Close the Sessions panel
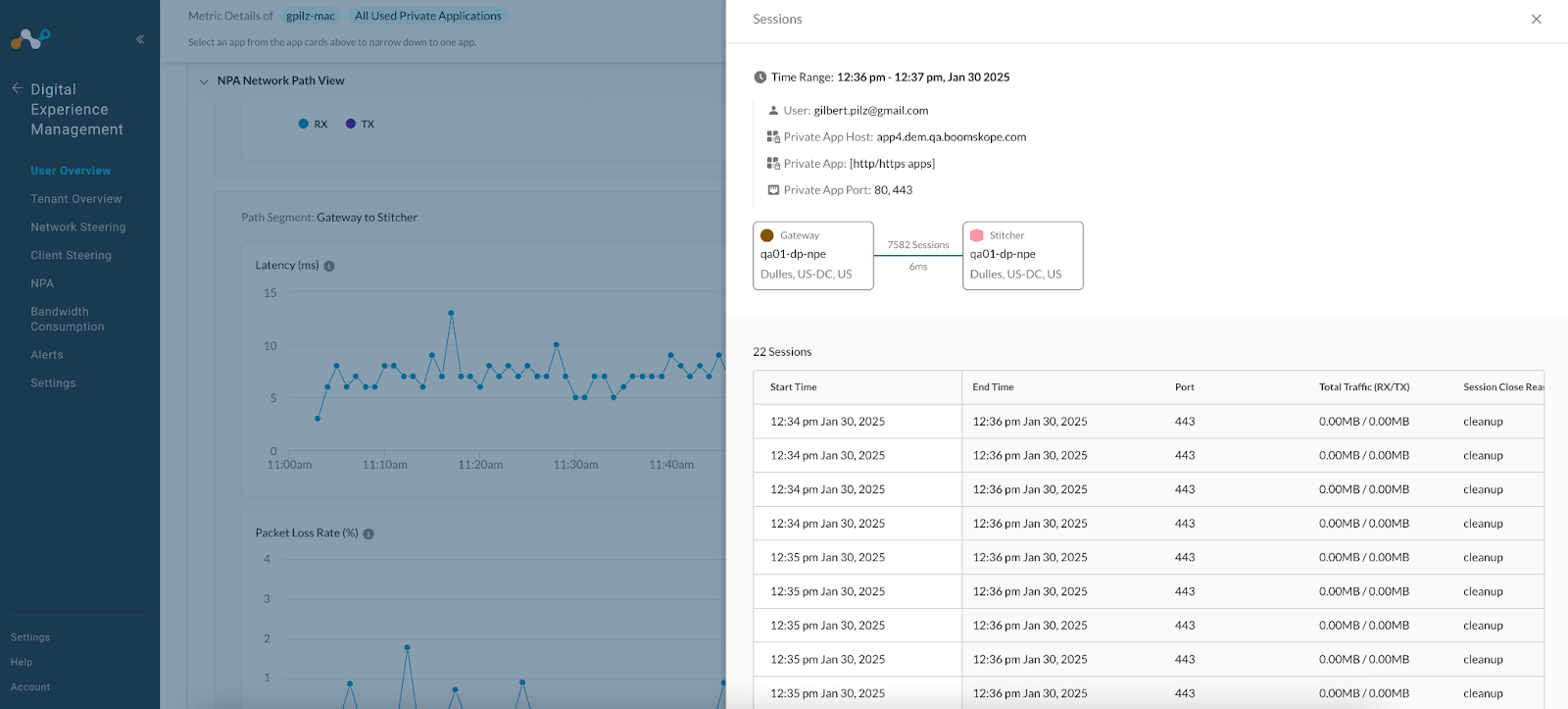The width and height of the screenshot is (1568, 709). pyautogui.click(x=1537, y=19)
